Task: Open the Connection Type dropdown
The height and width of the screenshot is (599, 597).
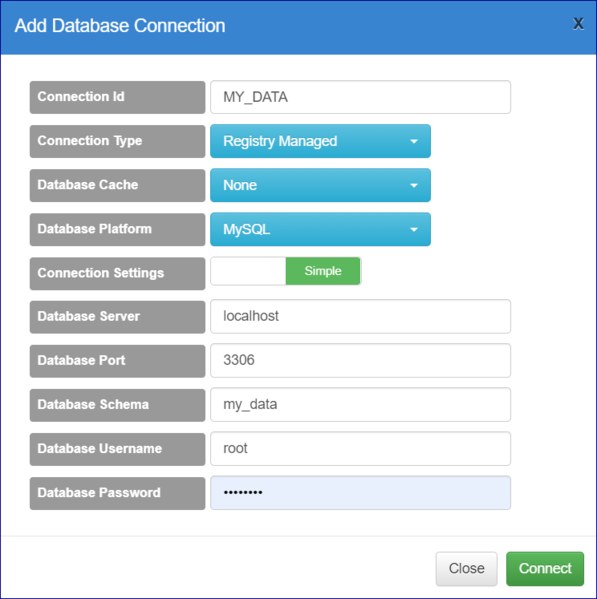Action: (x=320, y=141)
